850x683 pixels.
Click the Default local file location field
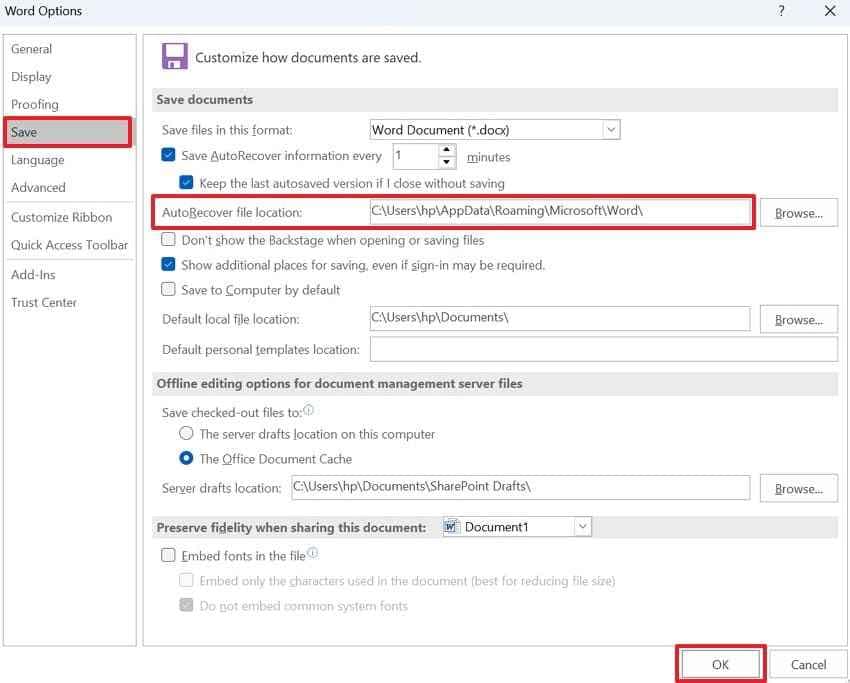559,319
